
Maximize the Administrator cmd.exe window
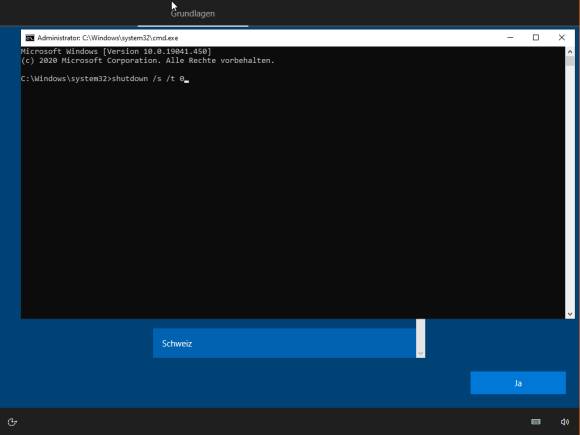point(536,37)
